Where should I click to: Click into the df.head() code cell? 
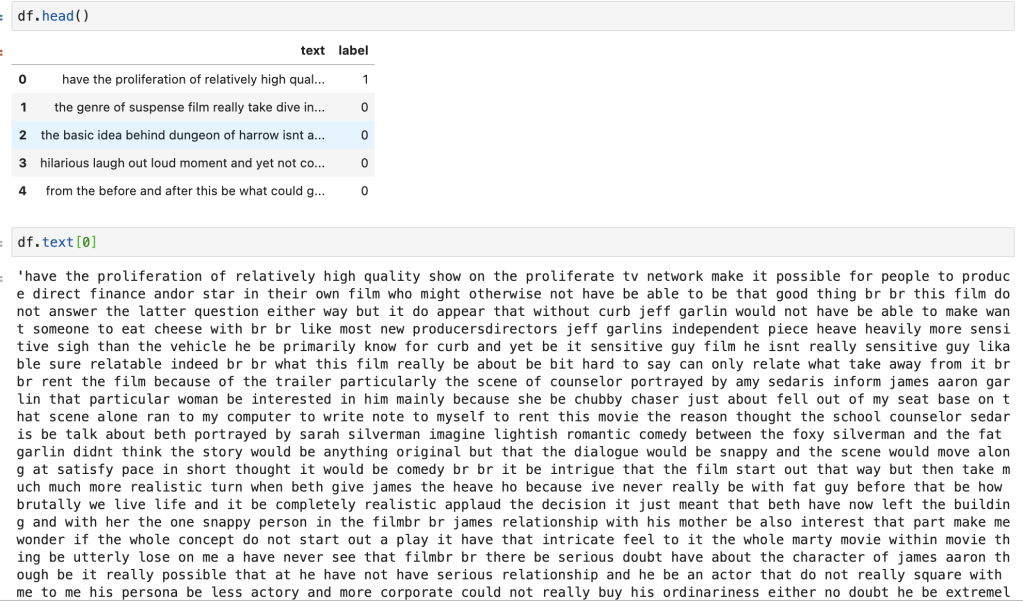(500, 16)
